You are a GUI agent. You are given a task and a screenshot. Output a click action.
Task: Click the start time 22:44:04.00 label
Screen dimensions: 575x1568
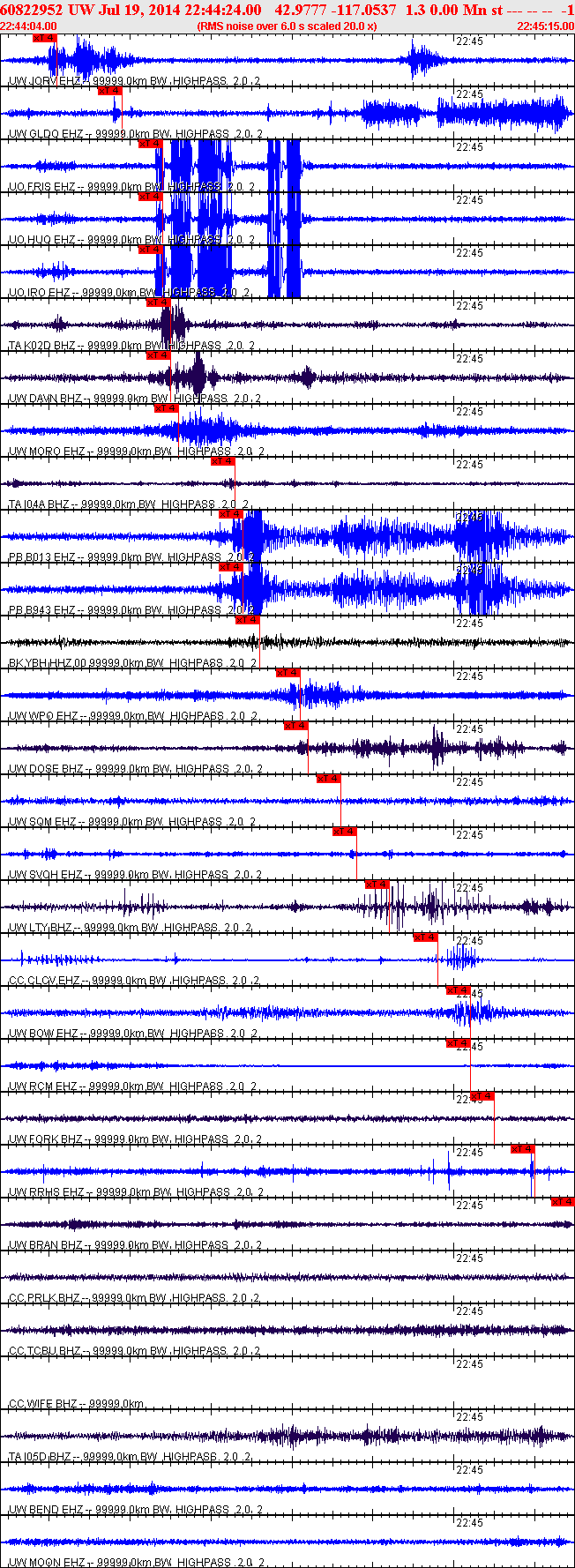(29, 26)
